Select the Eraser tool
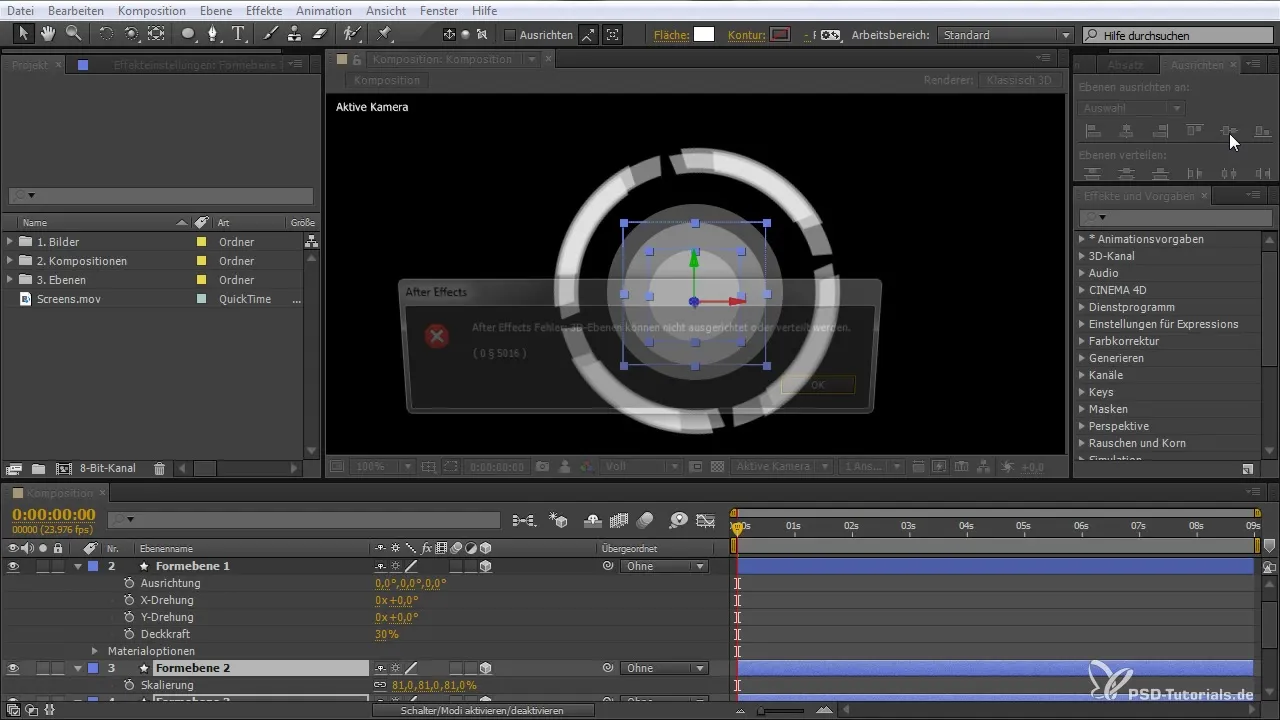The image size is (1280, 720). [320, 34]
